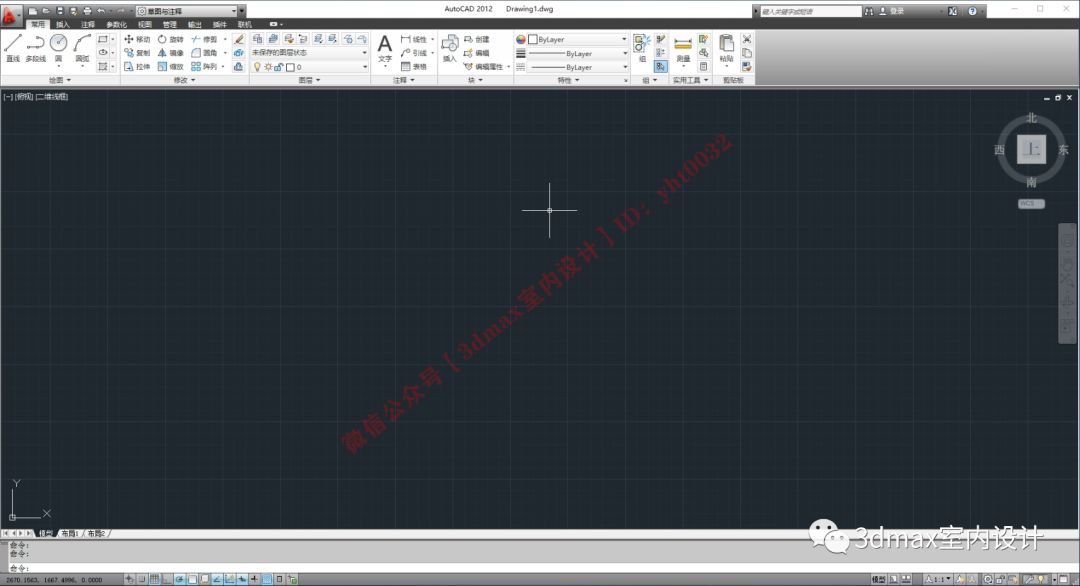1080x586 pixels.
Task: Click the Sign In (登录) button
Action: pyautogui.click(x=892, y=11)
